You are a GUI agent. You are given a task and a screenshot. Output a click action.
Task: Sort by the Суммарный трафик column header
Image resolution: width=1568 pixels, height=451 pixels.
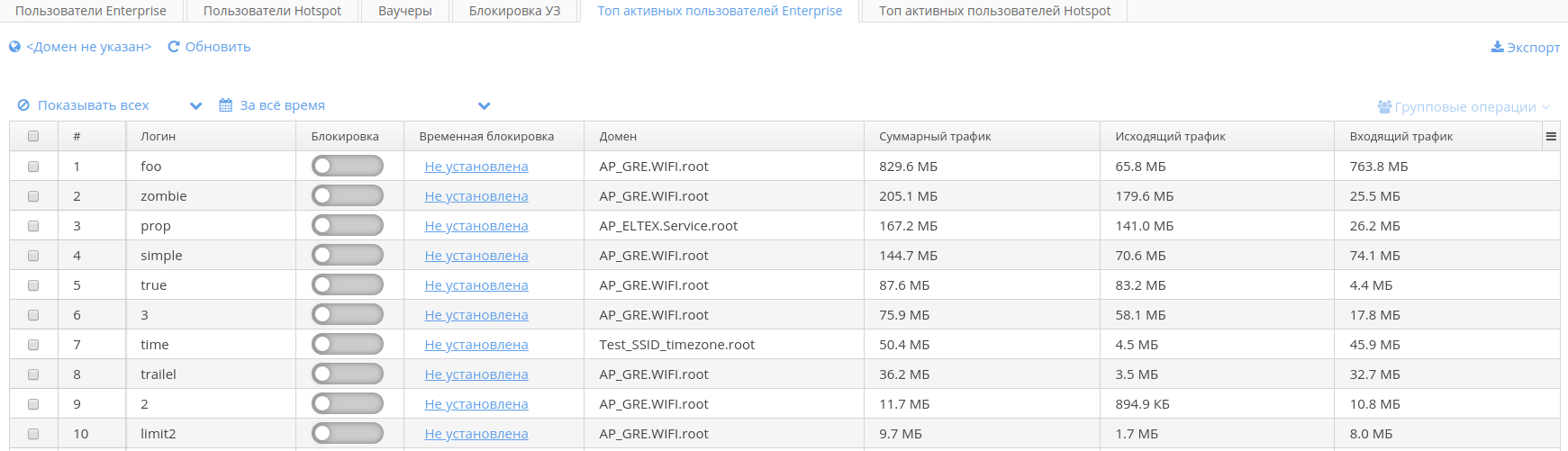(935, 137)
